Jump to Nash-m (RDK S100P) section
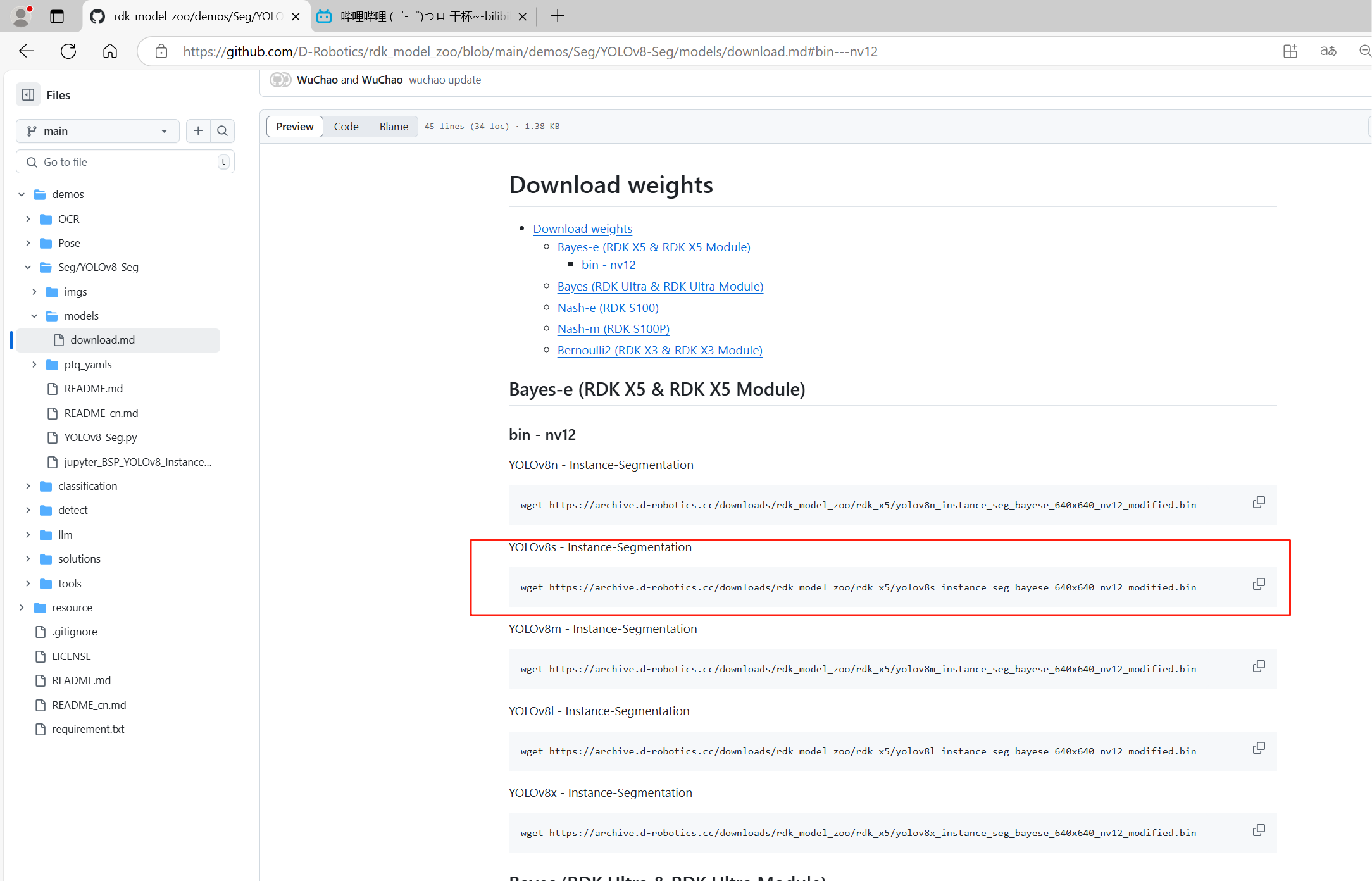 pos(613,328)
